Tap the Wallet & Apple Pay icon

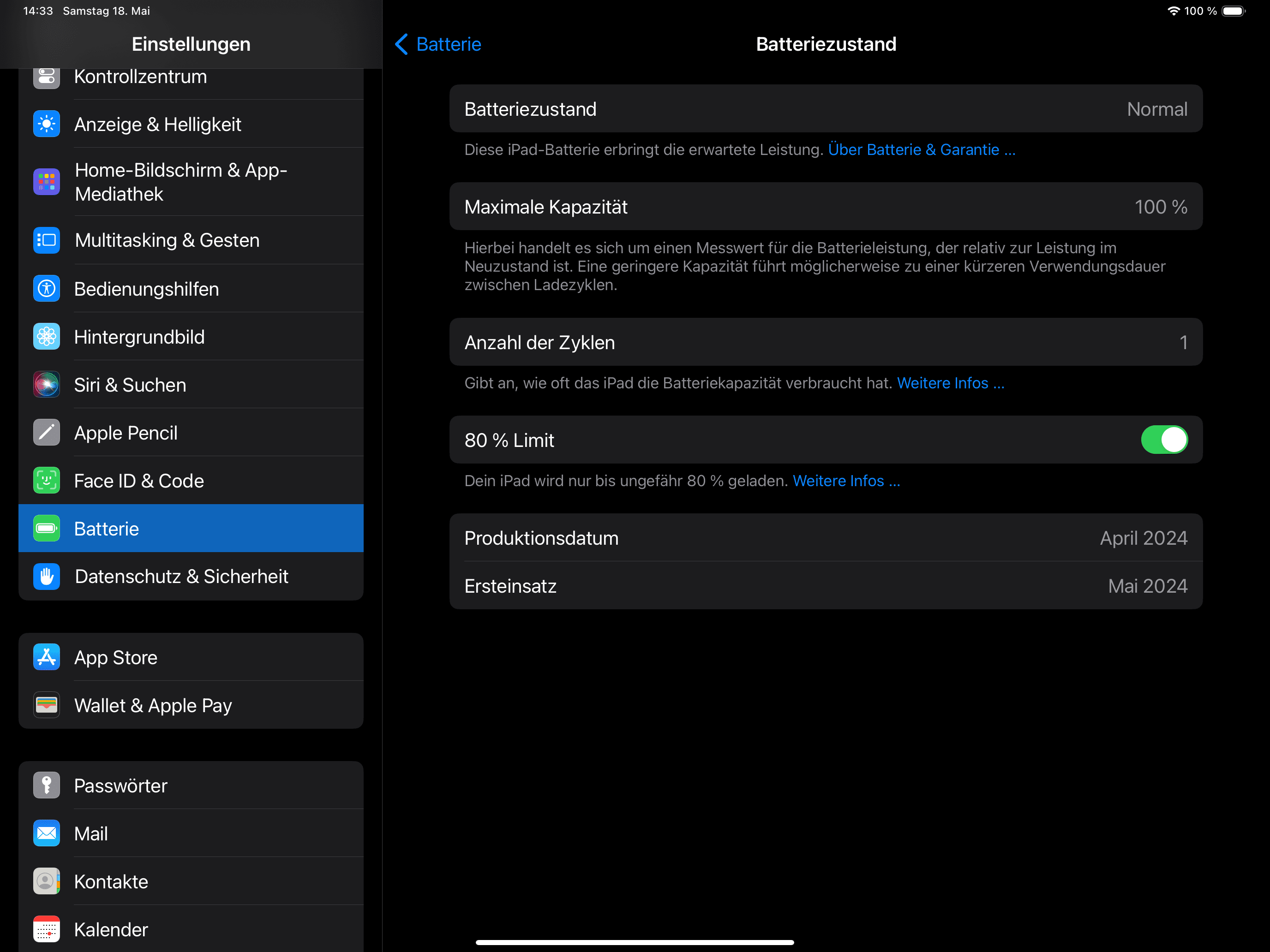pyautogui.click(x=47, y=705)
